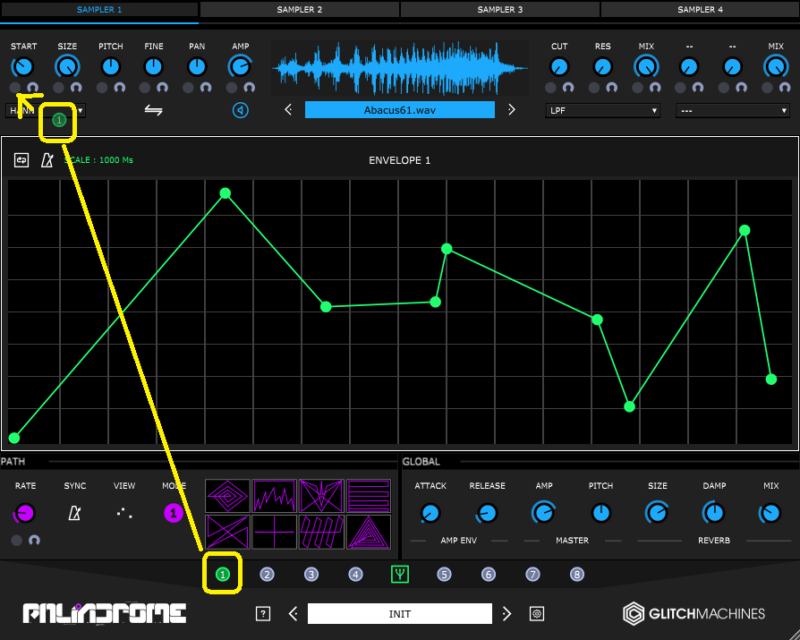Screen dimensions: 800x640
Task: Click the filter CUT knob
Action: pos(560,67)
